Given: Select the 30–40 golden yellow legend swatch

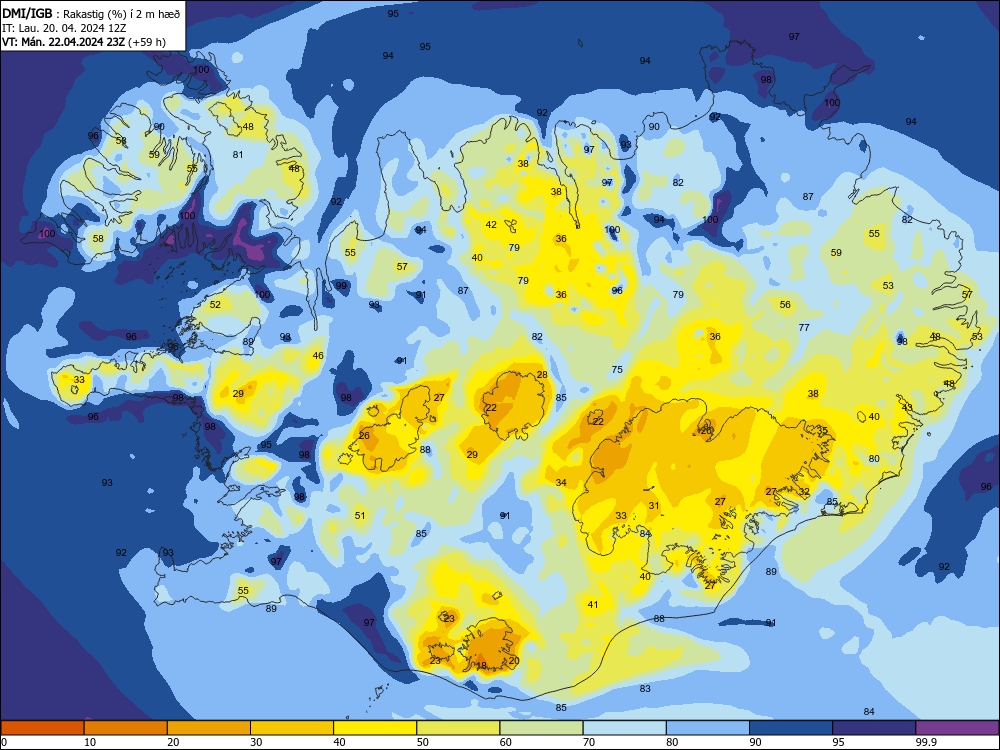Looking at the screenshot, I should coord(292,728).
